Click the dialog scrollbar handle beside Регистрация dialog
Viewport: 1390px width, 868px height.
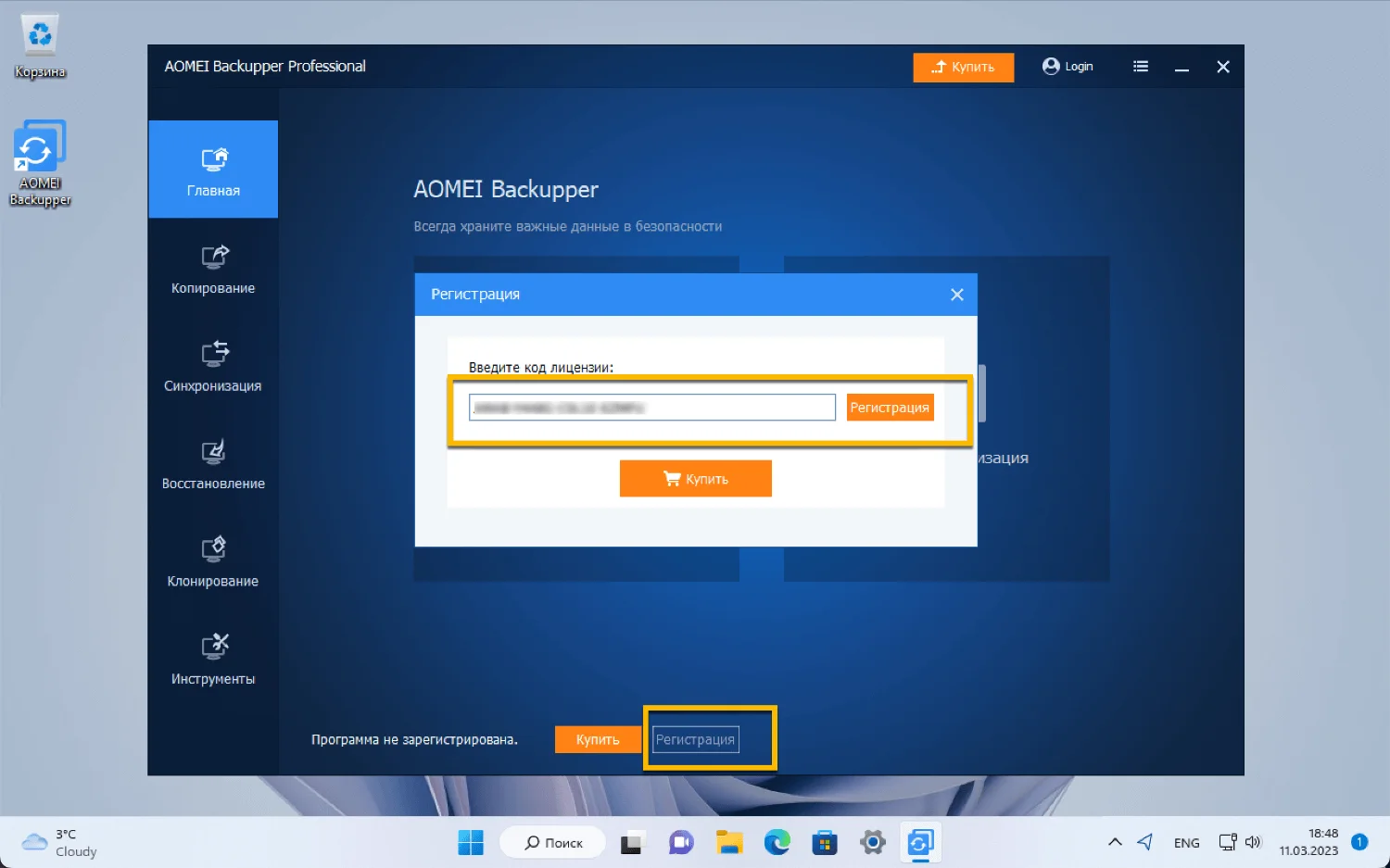[981, 393]
